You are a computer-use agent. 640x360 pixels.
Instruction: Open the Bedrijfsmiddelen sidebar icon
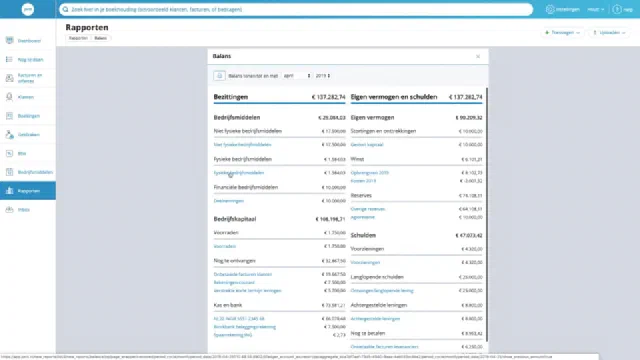(9, 172)
